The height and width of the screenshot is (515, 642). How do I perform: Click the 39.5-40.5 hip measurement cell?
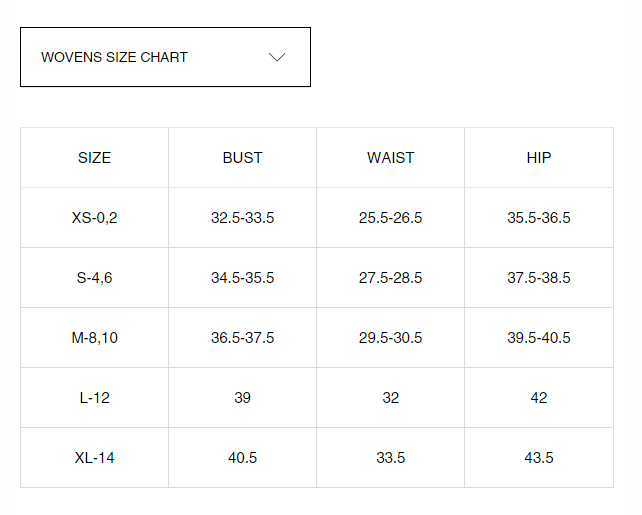pos(539,338)
